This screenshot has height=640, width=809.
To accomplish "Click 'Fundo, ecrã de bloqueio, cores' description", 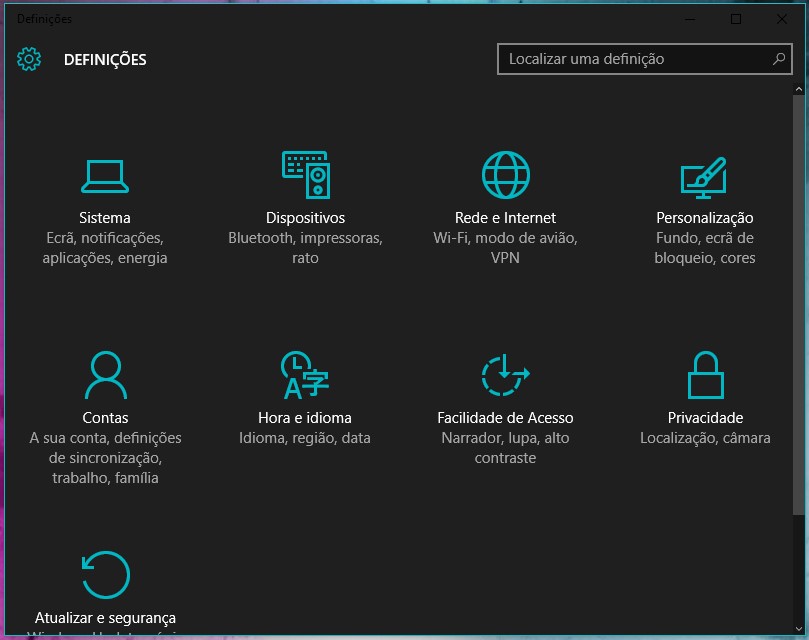I will tap(705, 248).
